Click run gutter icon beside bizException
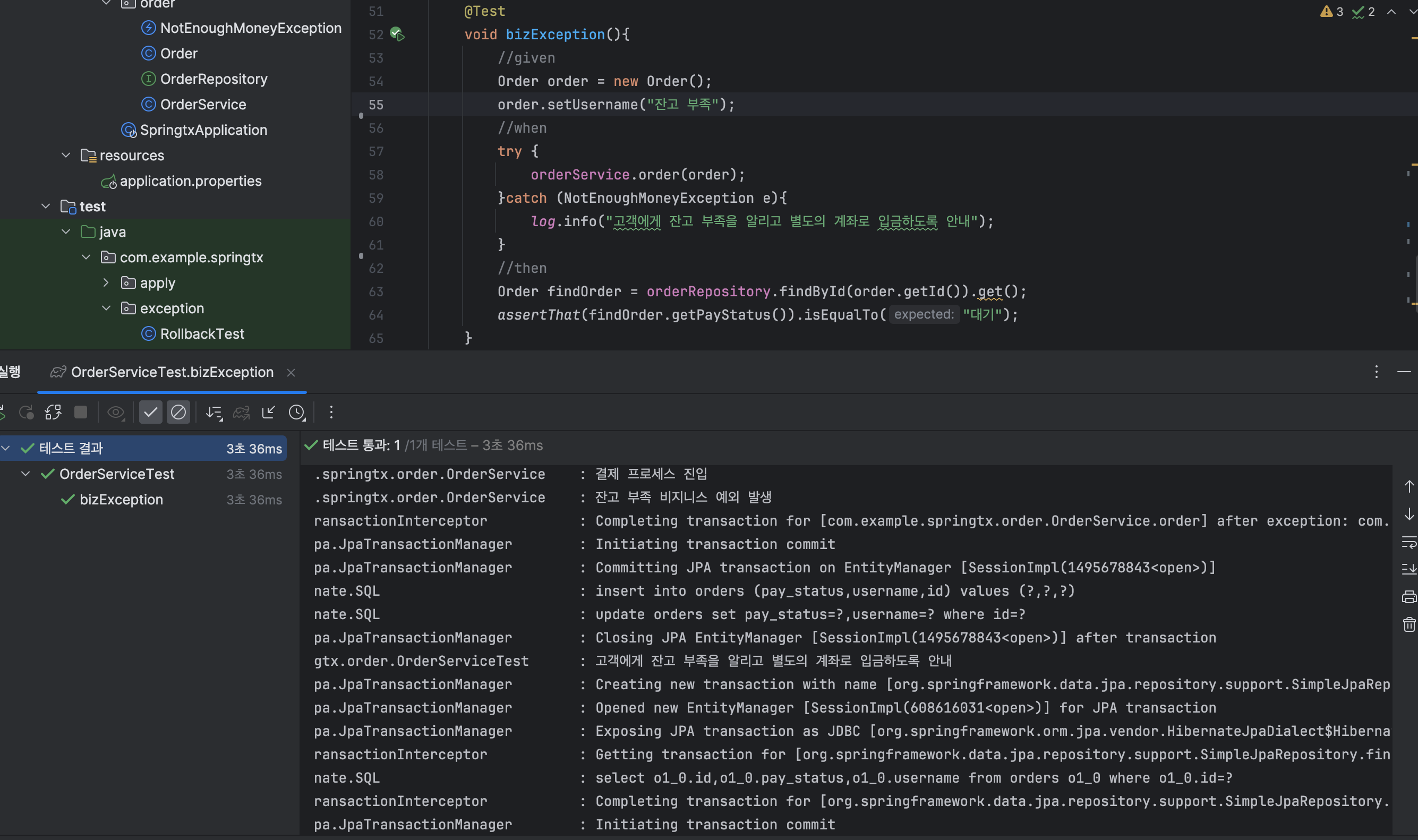 pos(397,35)
